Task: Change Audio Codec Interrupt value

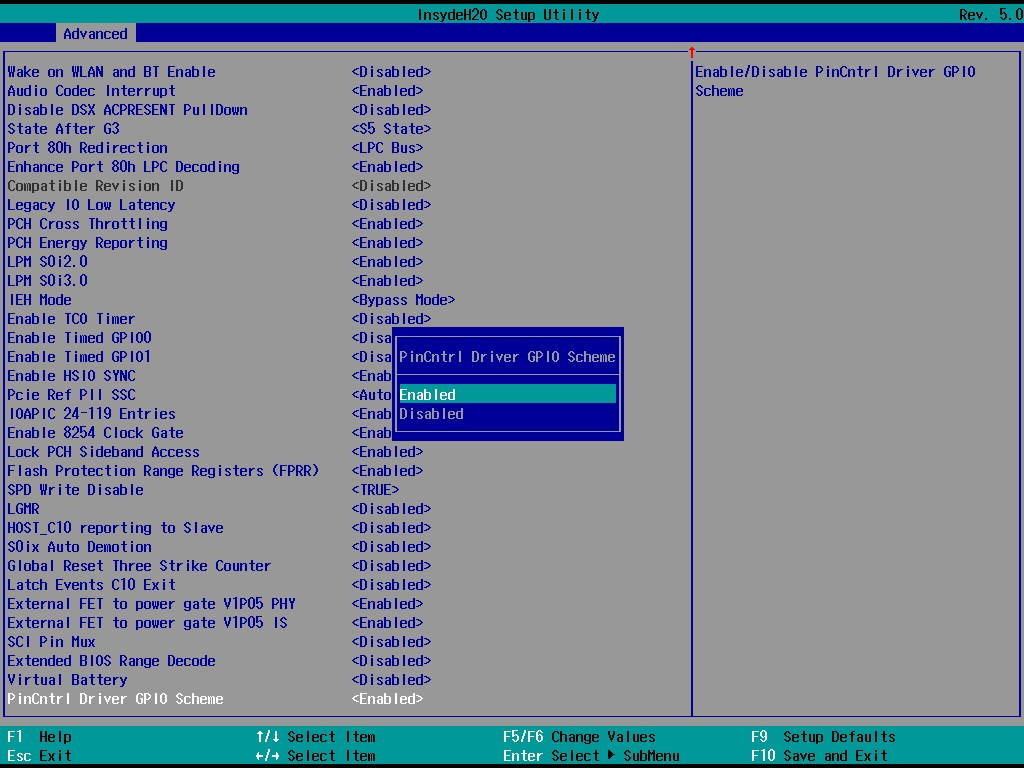Action: point(387,91)
